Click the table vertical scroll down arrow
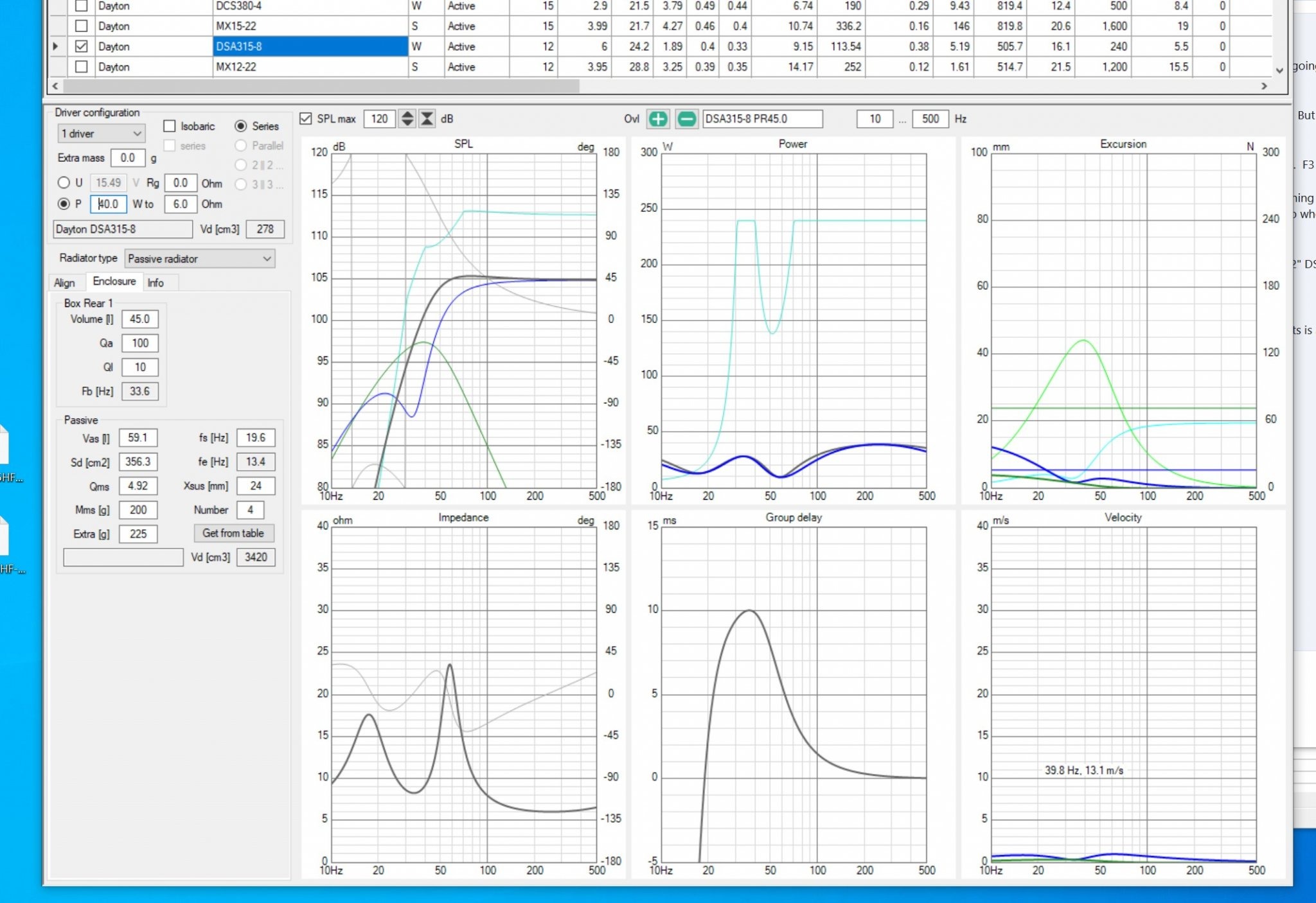Screen dimensions: 1316x903 tap(1279, 71)
